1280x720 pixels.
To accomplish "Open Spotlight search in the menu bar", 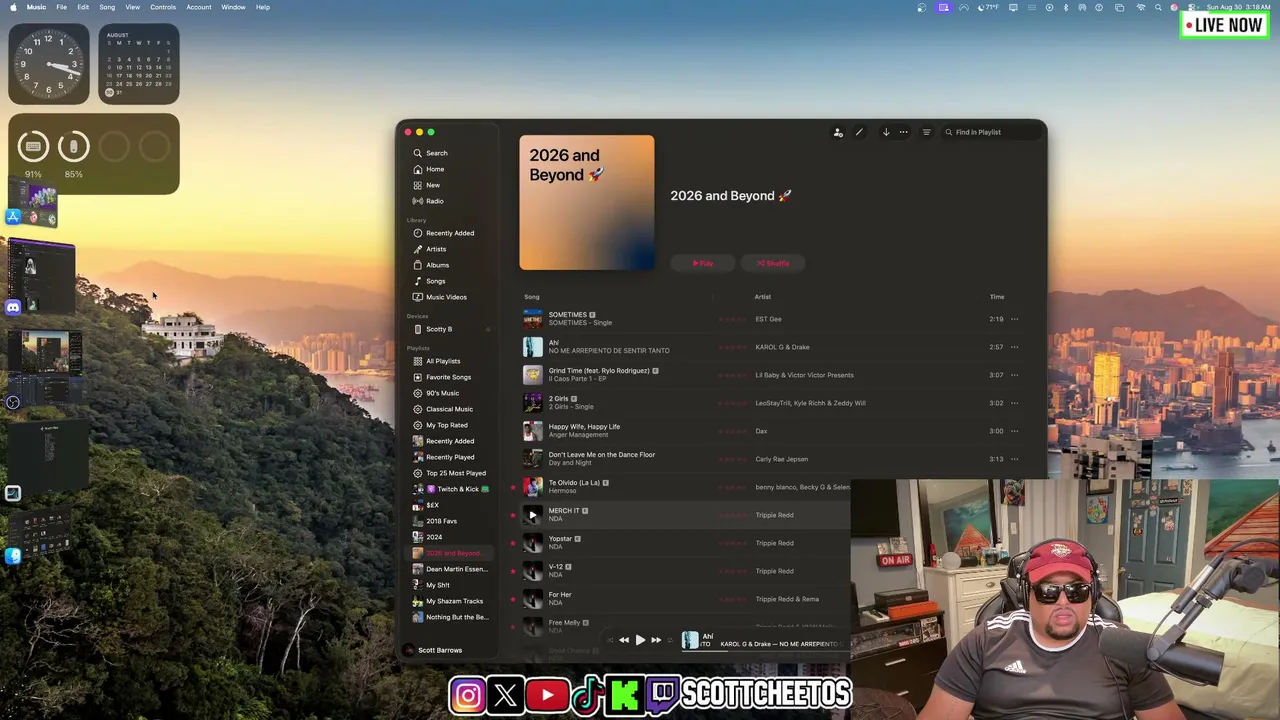I will [x=1159, y=7].
